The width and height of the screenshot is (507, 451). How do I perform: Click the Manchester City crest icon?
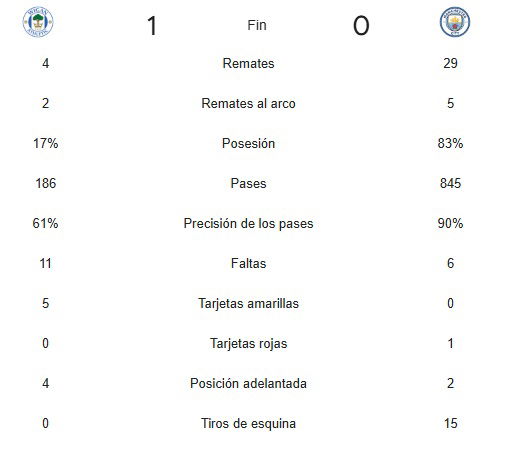(x=455, y=22)
